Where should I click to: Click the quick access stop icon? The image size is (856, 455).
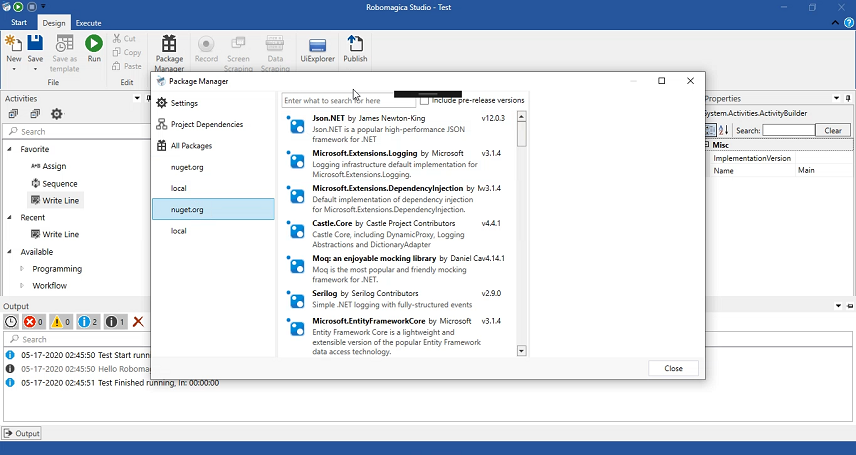click(x=32, y=7)
